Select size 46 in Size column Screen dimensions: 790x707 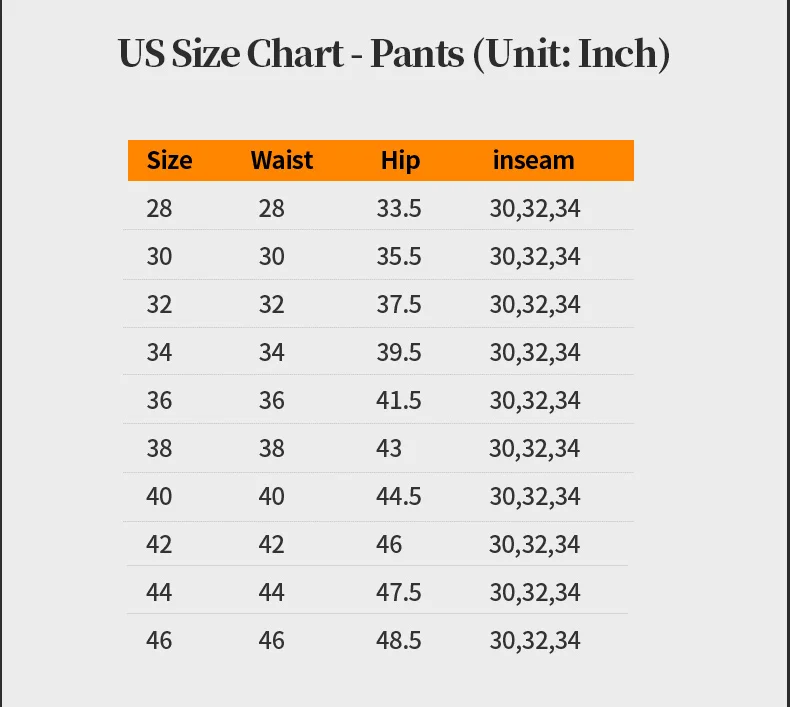coord(159,641)
